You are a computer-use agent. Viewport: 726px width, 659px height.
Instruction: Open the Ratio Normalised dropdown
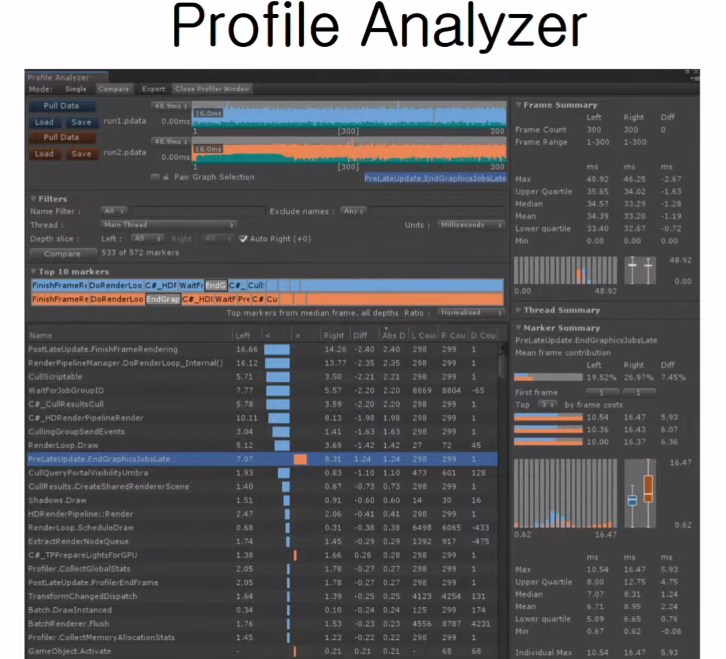coord(471,313)
